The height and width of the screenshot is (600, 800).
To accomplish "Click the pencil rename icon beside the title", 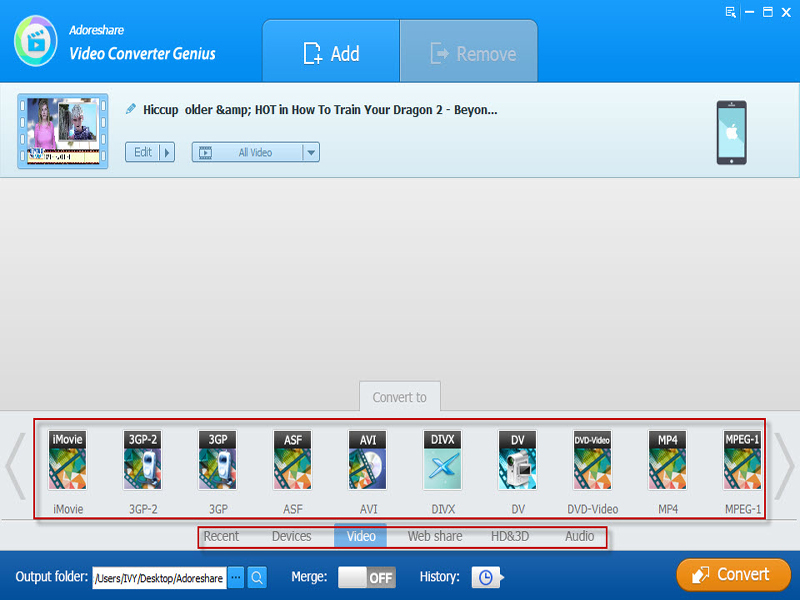I will click(x=131, y=109).
